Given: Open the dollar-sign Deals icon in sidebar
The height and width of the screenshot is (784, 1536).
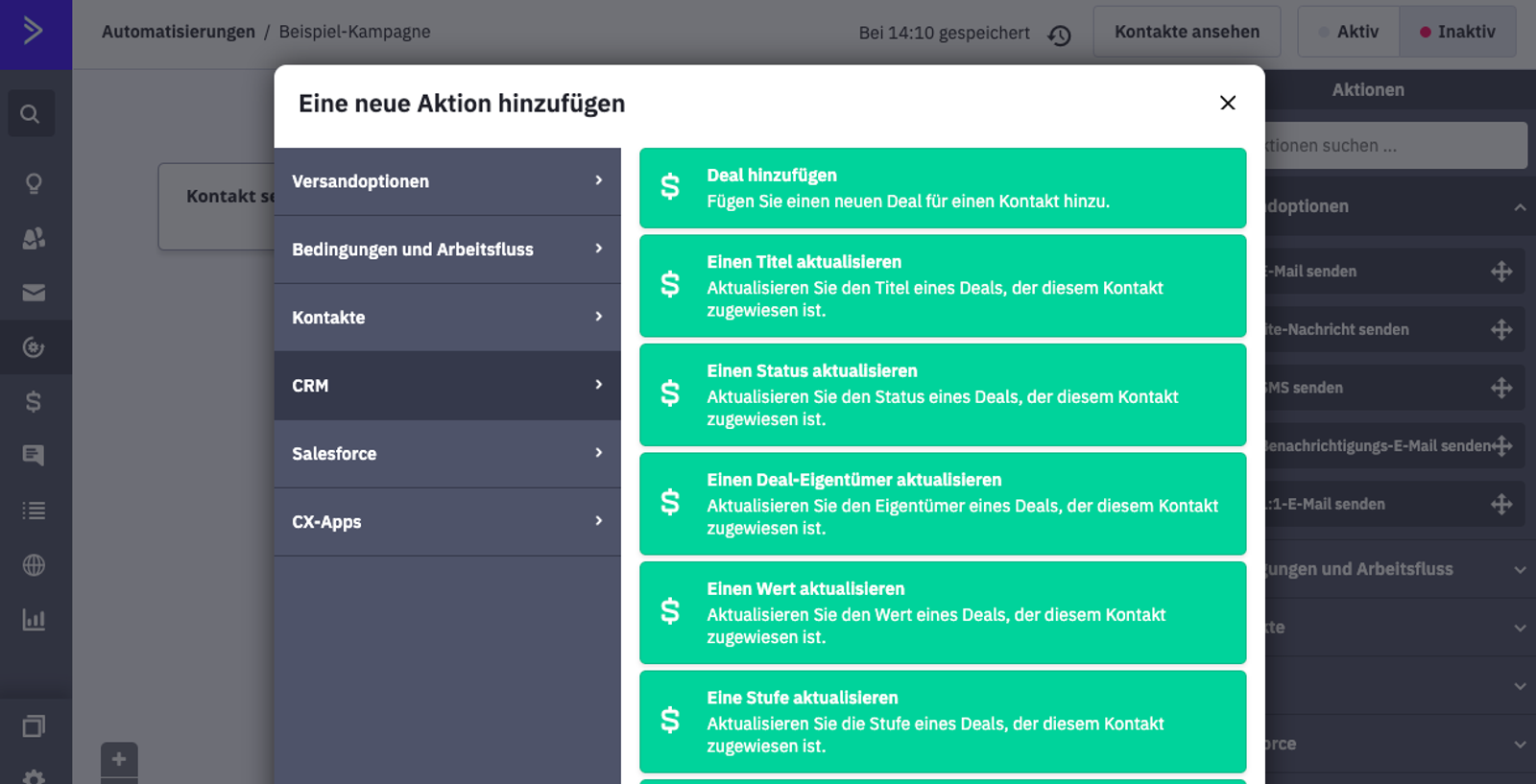Looking at the screenshot, I should click(x=34, y=401).
